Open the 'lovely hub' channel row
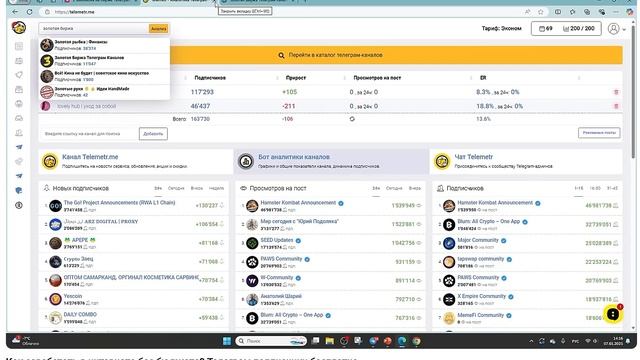 (86, 106)
